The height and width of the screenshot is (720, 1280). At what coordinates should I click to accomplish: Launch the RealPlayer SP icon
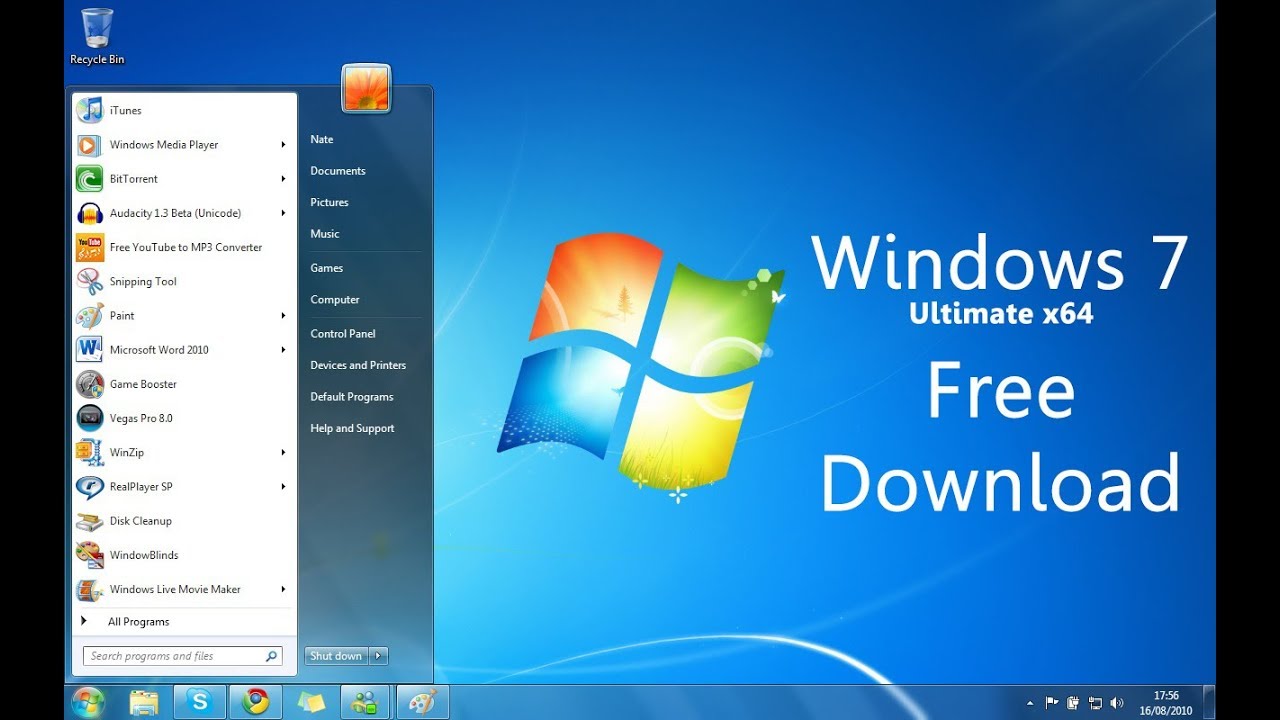[x=90, y=487]
